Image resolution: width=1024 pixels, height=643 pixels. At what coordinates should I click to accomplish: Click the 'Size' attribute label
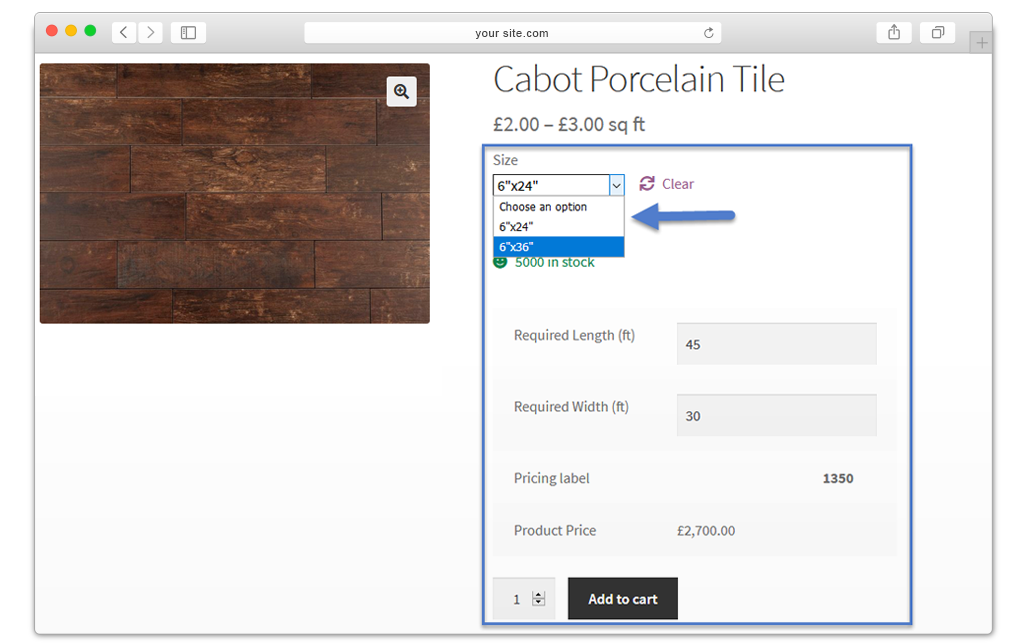(505, 160)
